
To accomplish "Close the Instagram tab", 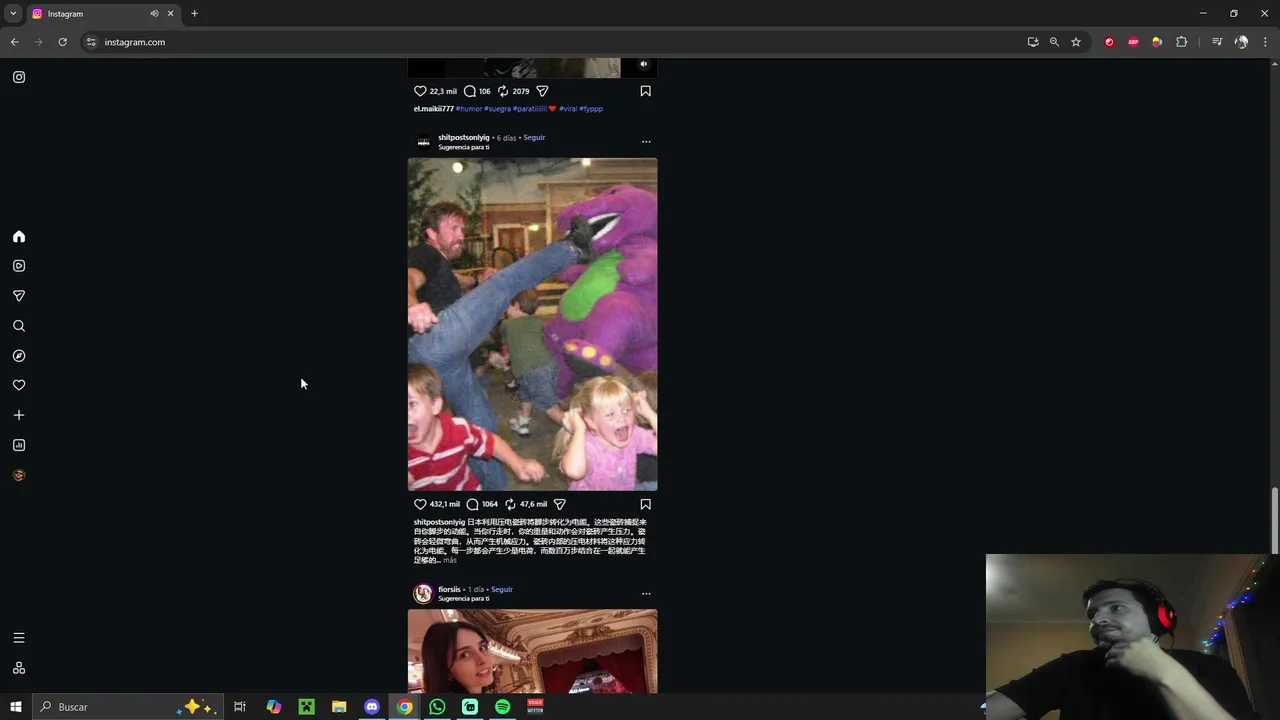I will 170,14.
